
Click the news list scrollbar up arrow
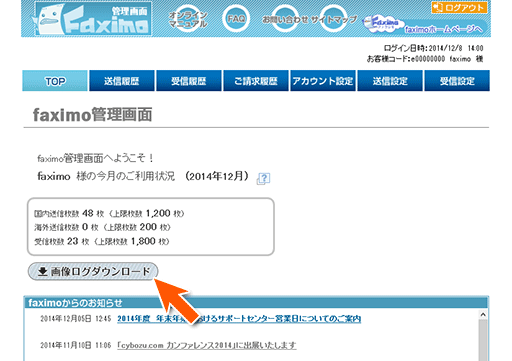point(483,315)
